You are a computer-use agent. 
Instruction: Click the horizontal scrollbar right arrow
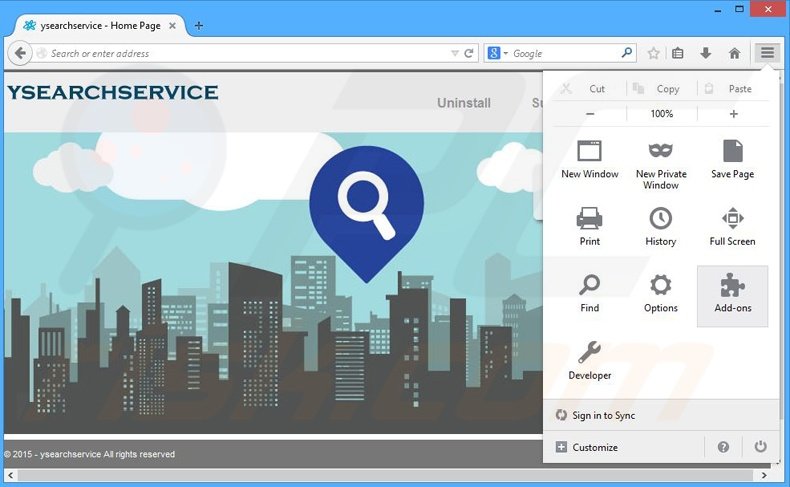coord(764,475)
